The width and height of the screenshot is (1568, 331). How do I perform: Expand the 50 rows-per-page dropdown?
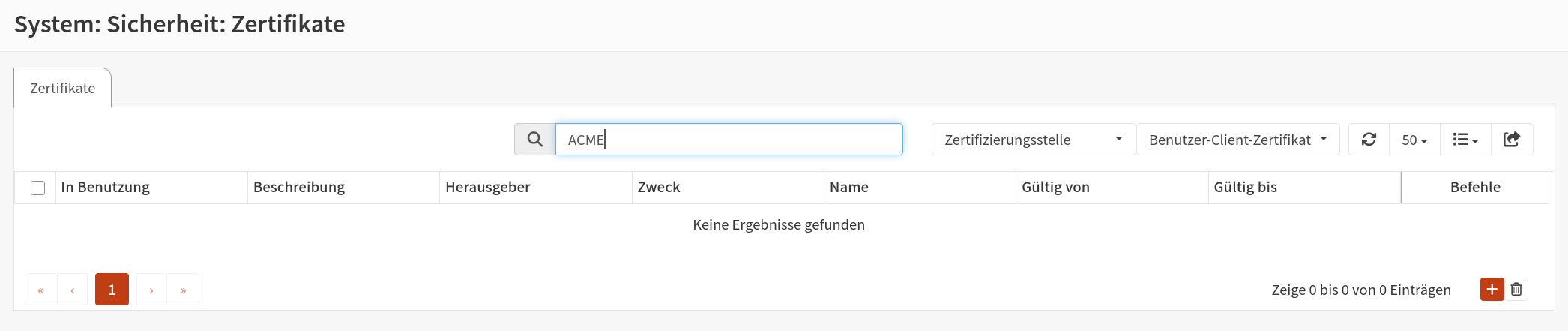coord(1414,140)
